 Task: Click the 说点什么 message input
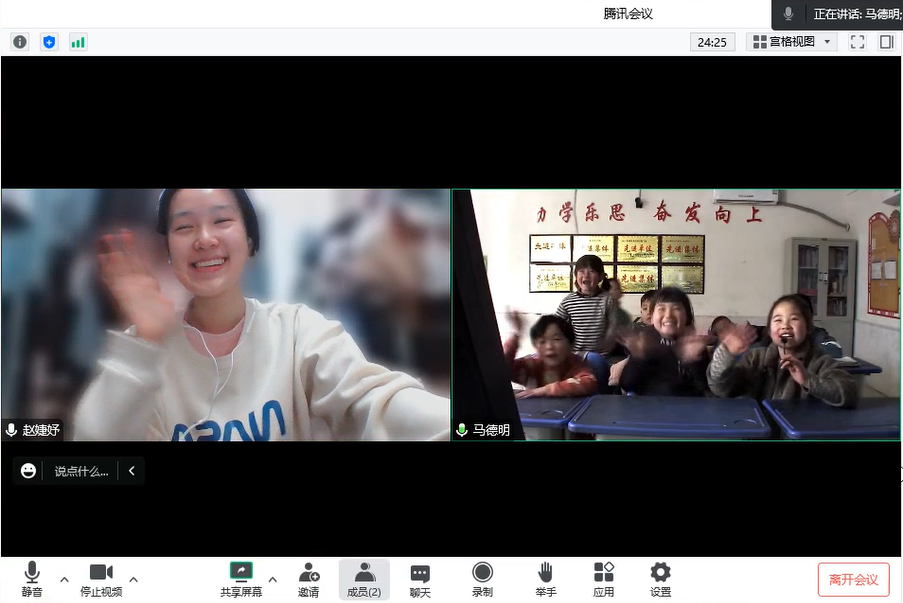coord(81,471)
